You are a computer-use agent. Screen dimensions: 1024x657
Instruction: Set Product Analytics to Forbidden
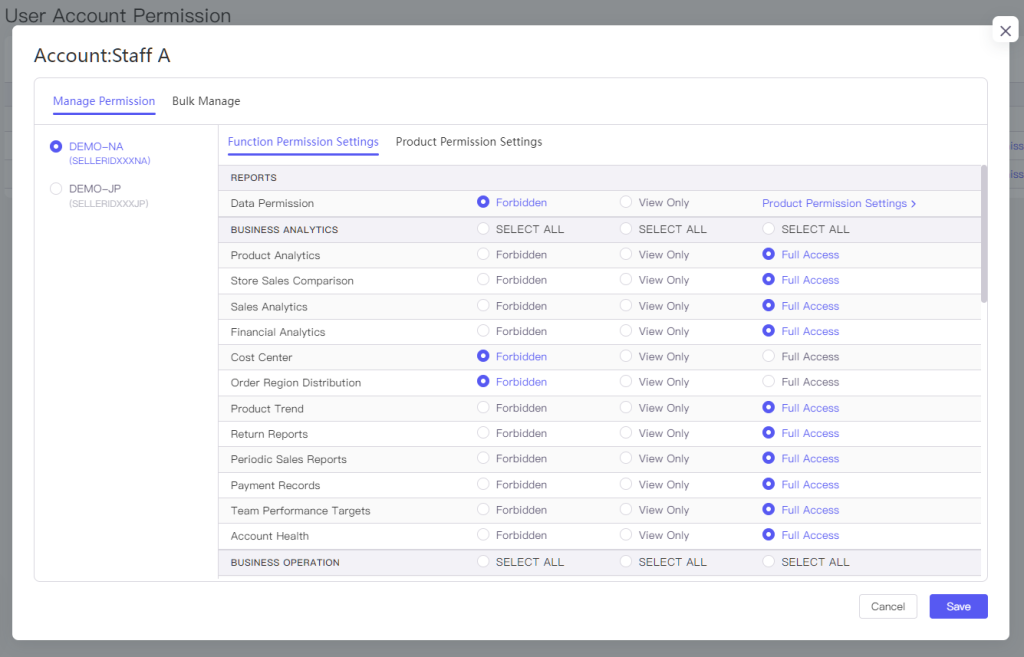(483, 254)
